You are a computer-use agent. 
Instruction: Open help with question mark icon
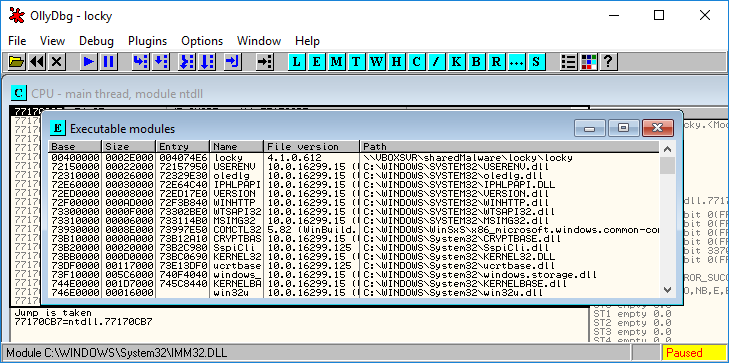pyautogui.click(x=608, y=61)
